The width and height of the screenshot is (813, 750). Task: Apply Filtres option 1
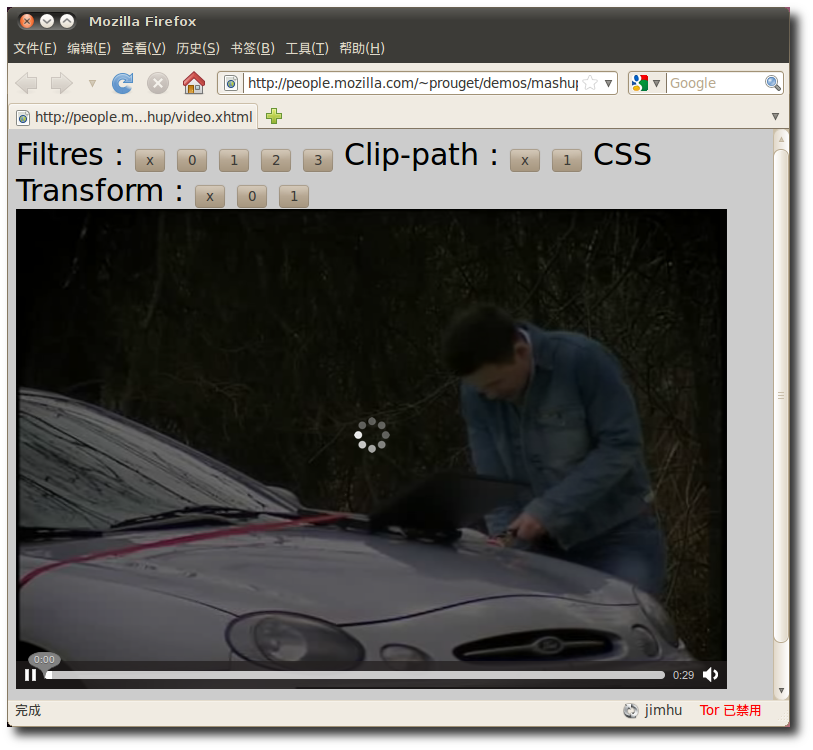(x=234, y=160)
